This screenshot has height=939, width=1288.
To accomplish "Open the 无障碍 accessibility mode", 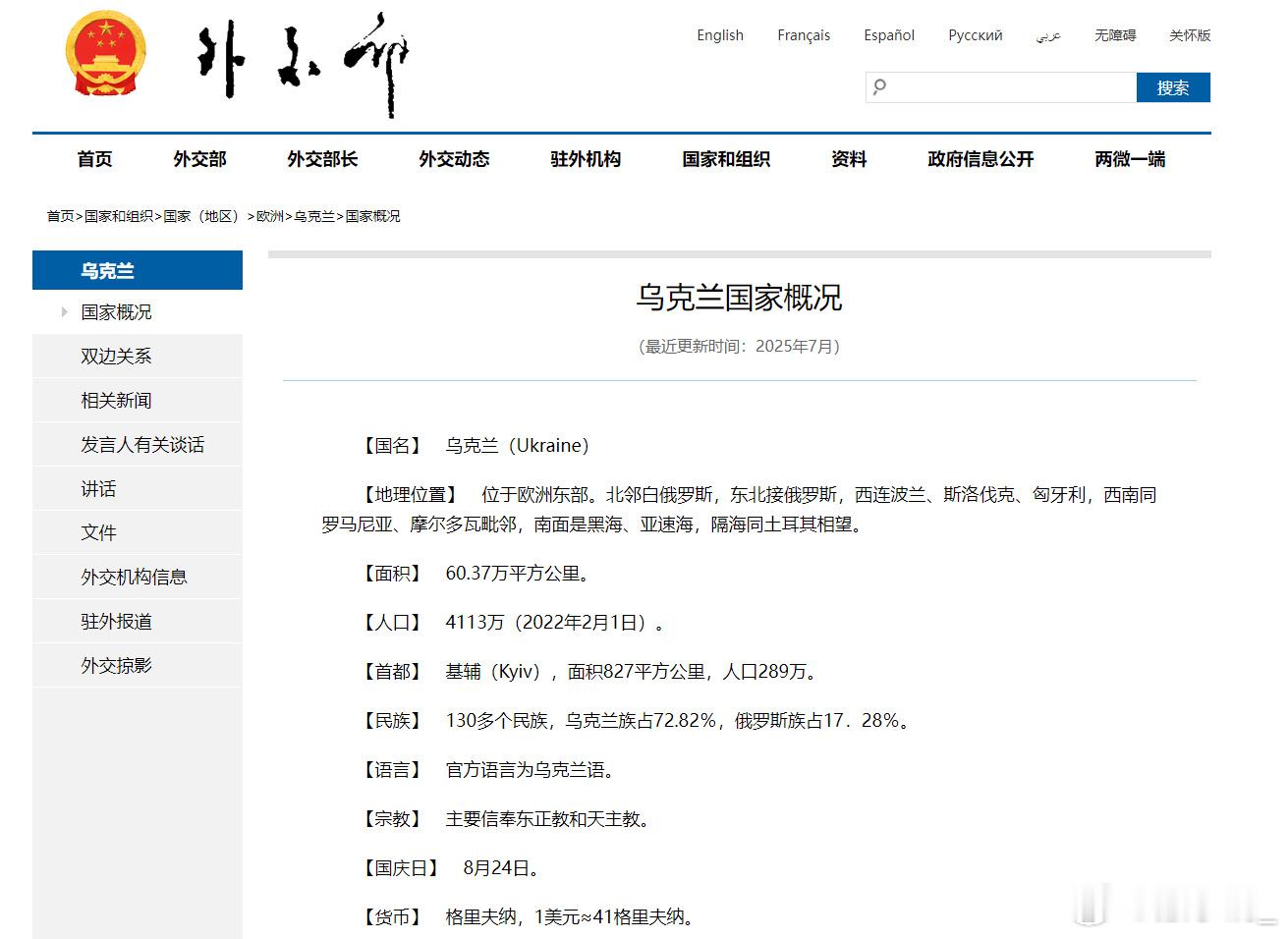I will point(1115,35).
